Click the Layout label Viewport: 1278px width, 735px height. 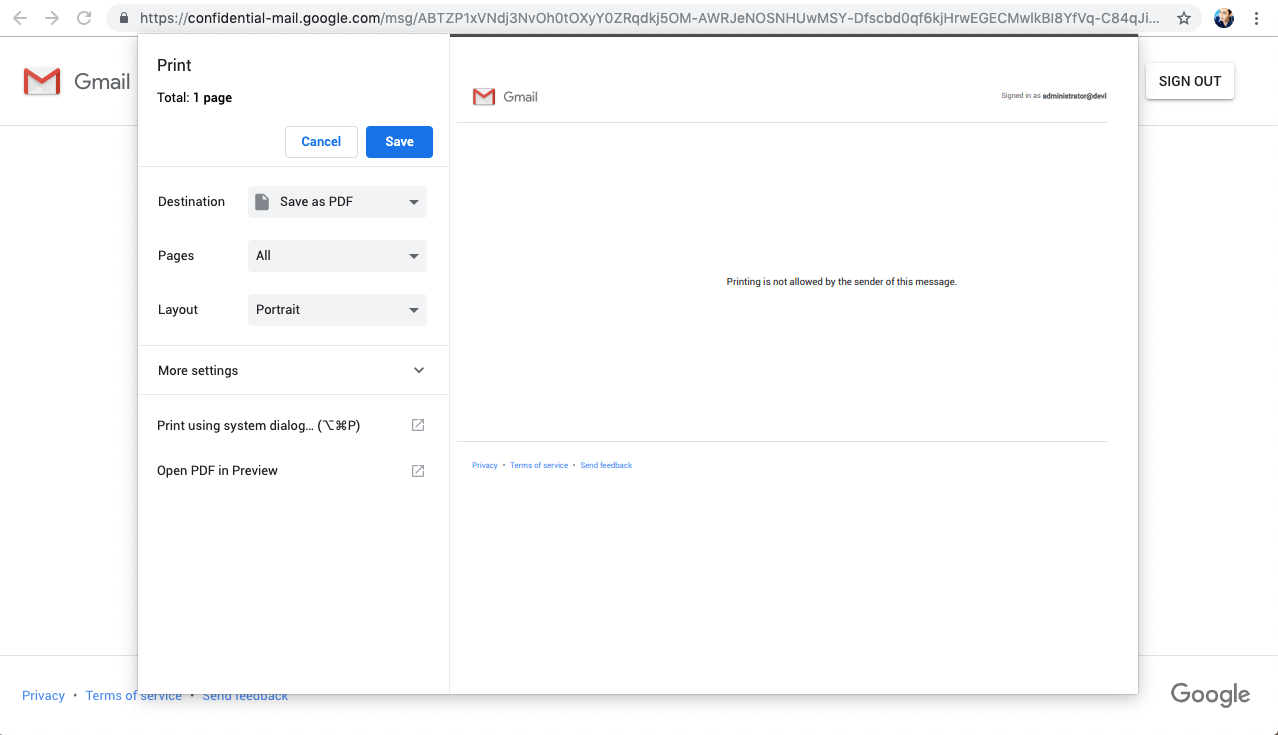tap(178, 310)
